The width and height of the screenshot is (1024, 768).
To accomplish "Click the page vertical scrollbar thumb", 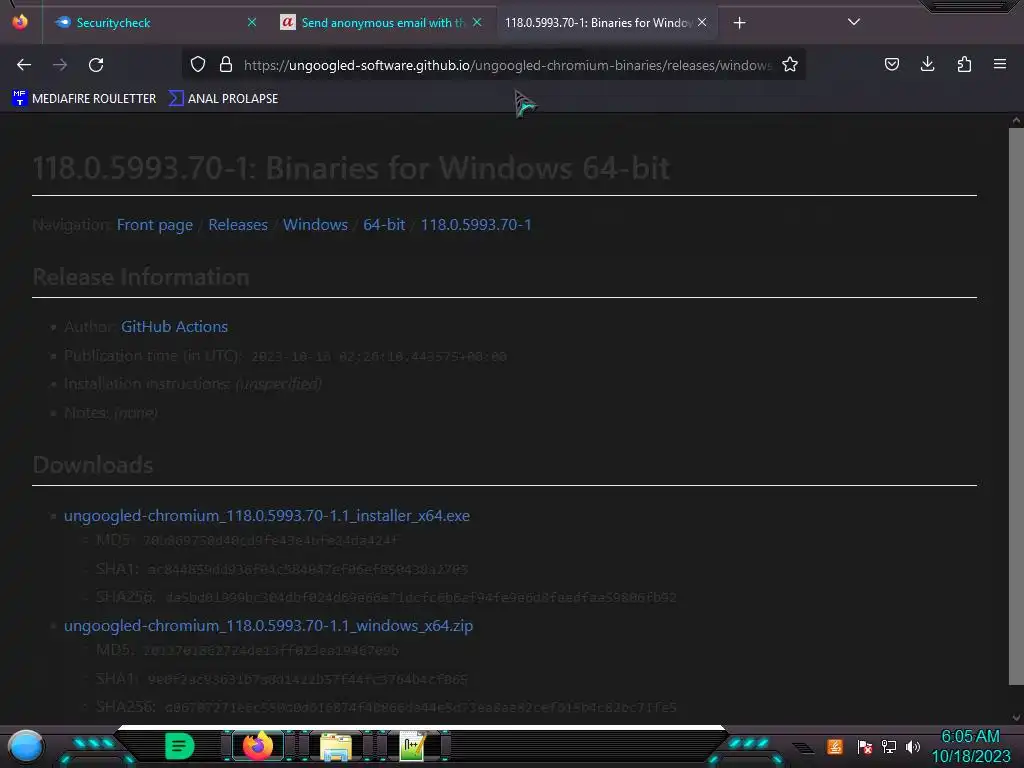I will click(x=1016, y=406).
